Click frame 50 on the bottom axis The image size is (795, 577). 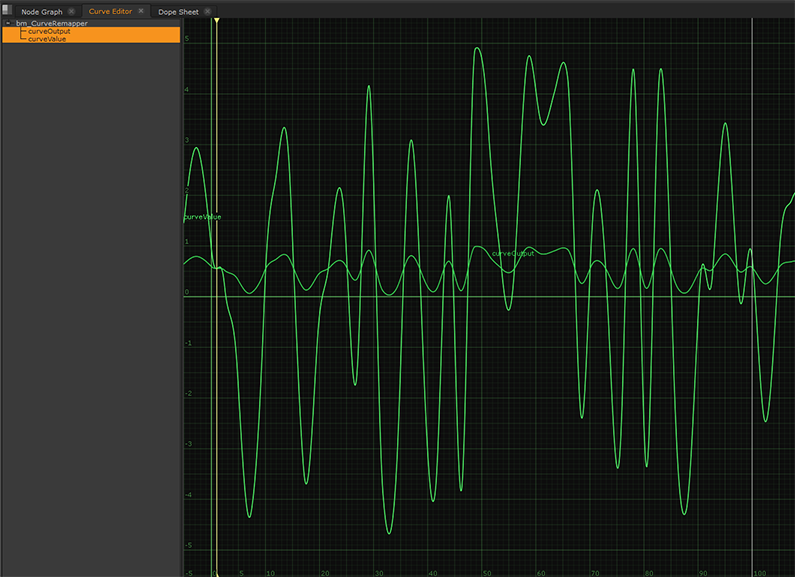[x=486, y=573]
